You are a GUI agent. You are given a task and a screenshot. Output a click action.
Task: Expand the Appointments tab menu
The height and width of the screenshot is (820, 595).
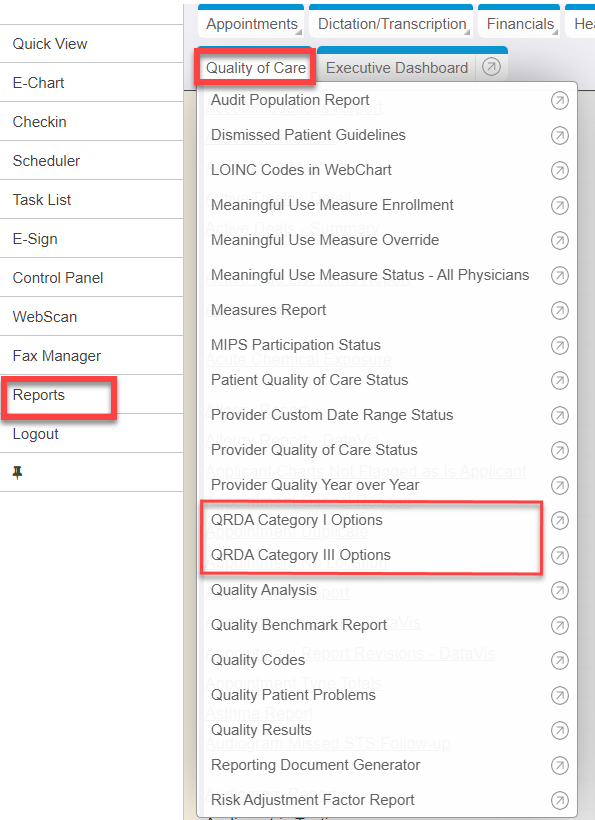click(x=251, y=24)
